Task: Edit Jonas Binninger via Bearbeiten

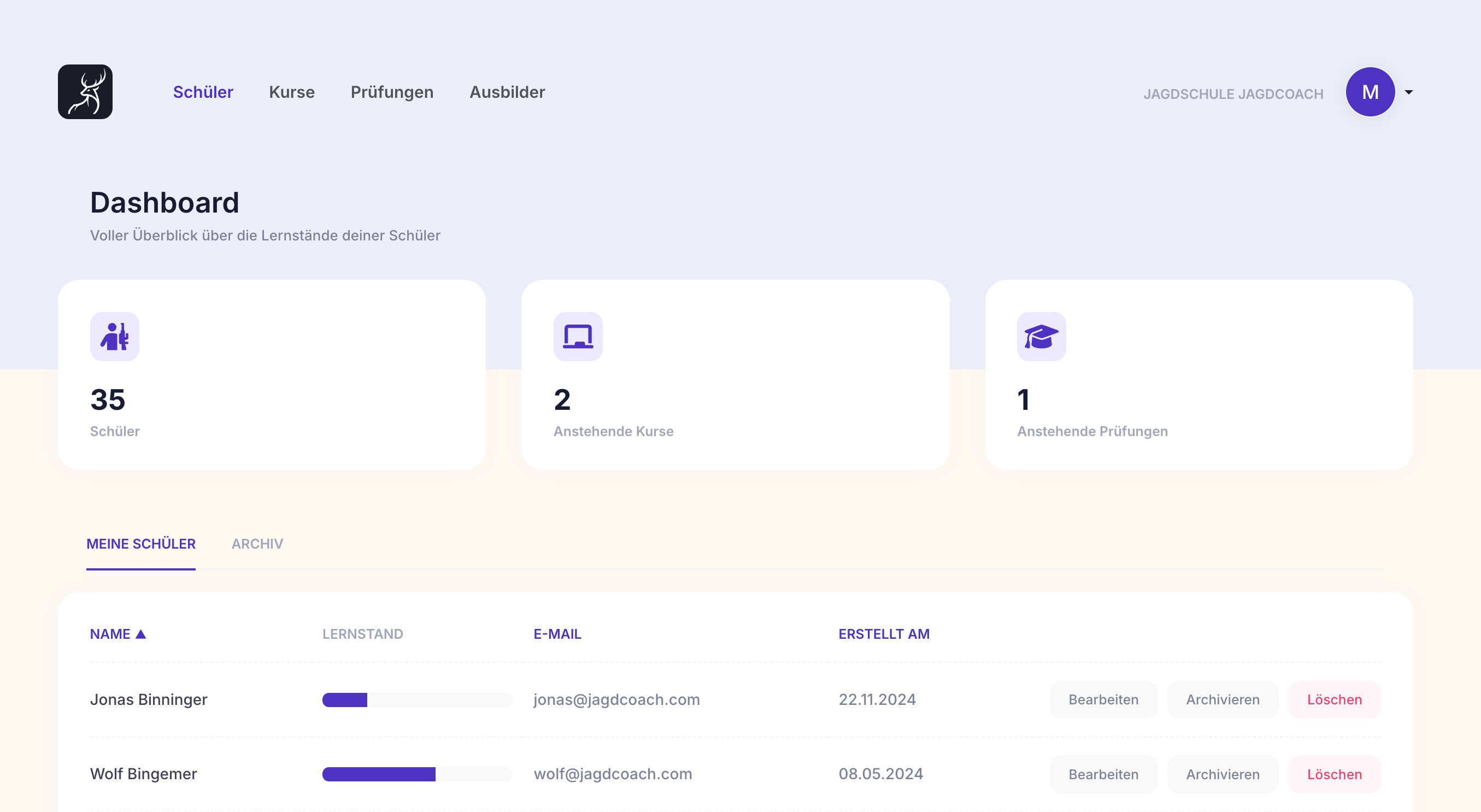Action: pyautogui.click(x=1103, y=699)
